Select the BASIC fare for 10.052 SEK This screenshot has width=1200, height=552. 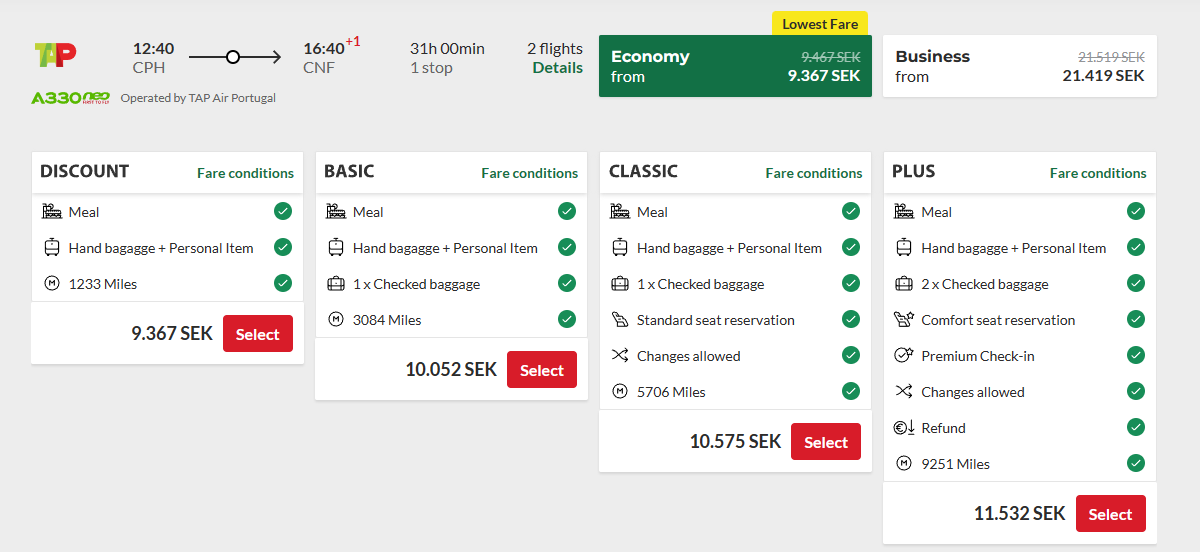(x=542, y=370)
